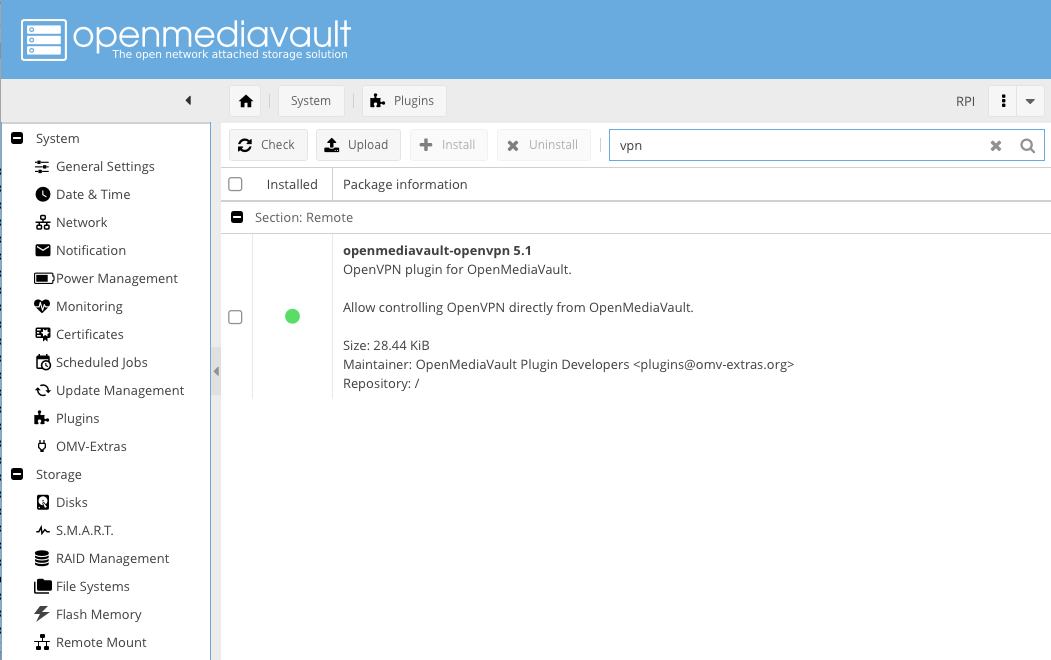Select Network in the sidebar
This screenshot has width=1051, height=660.
(x=82, y=222)
